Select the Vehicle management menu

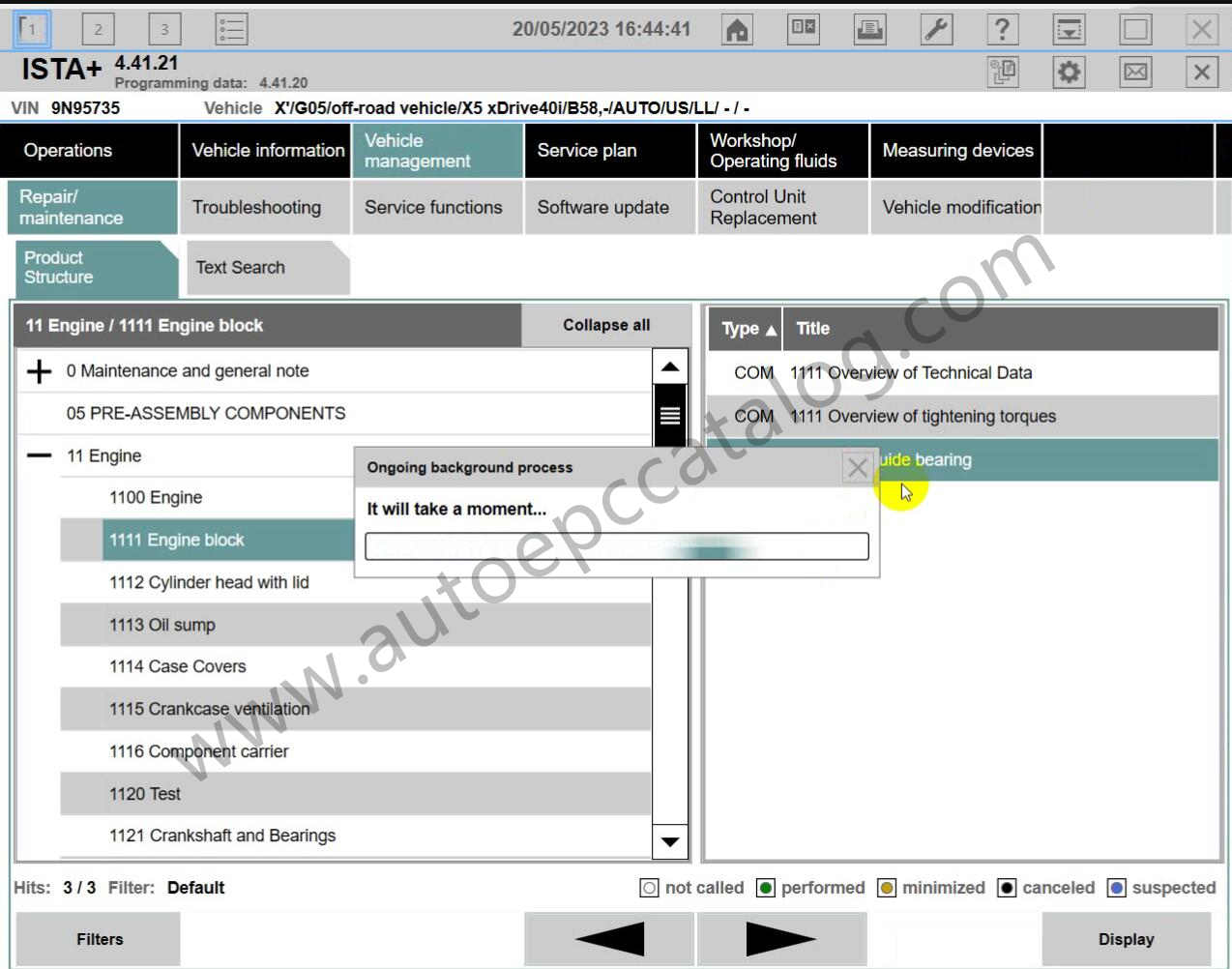tap(437, 151)
